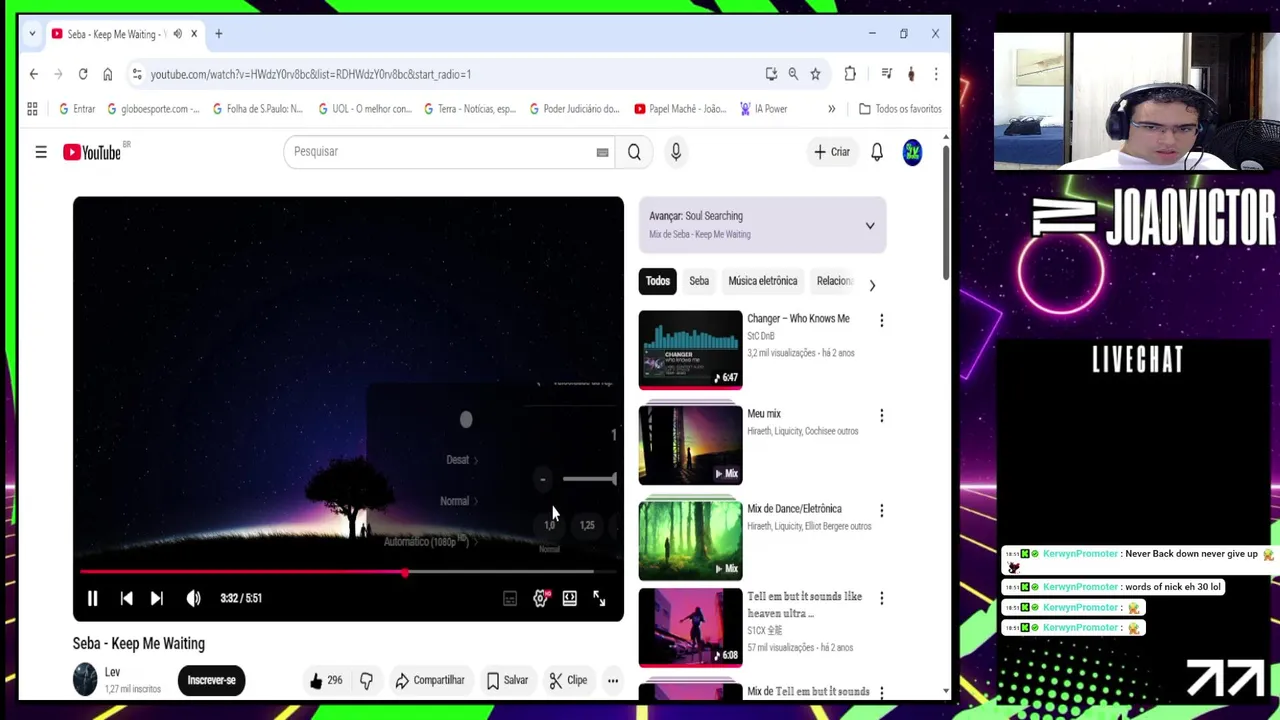Image resolution: width=1280 pixels, height=720 pixels.
Task: Go back in the browser
Action: (33, 74)
